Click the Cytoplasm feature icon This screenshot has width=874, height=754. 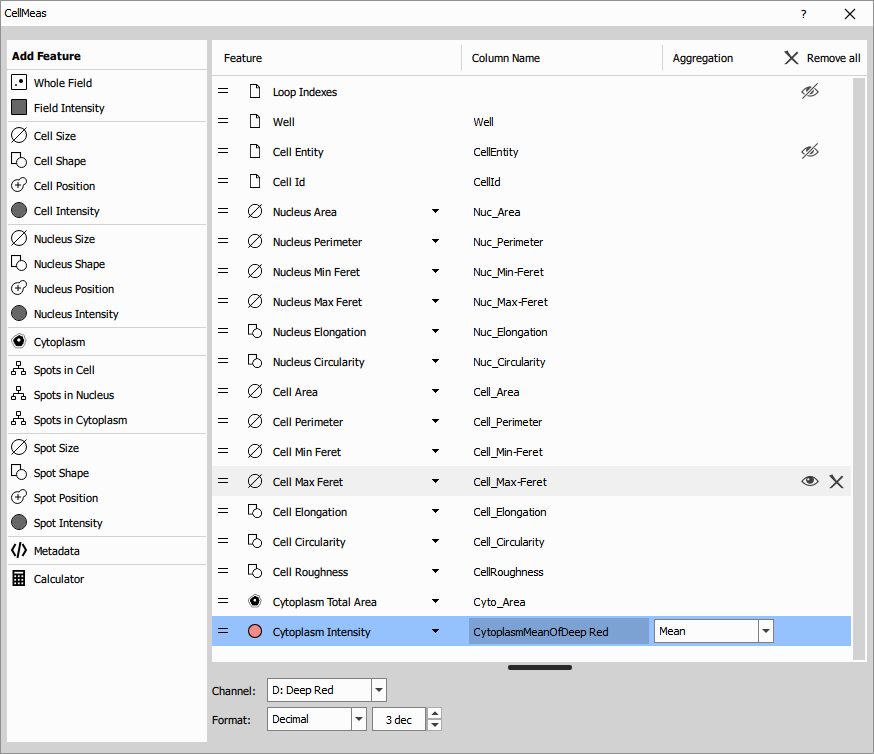click(x=19, y=342)
